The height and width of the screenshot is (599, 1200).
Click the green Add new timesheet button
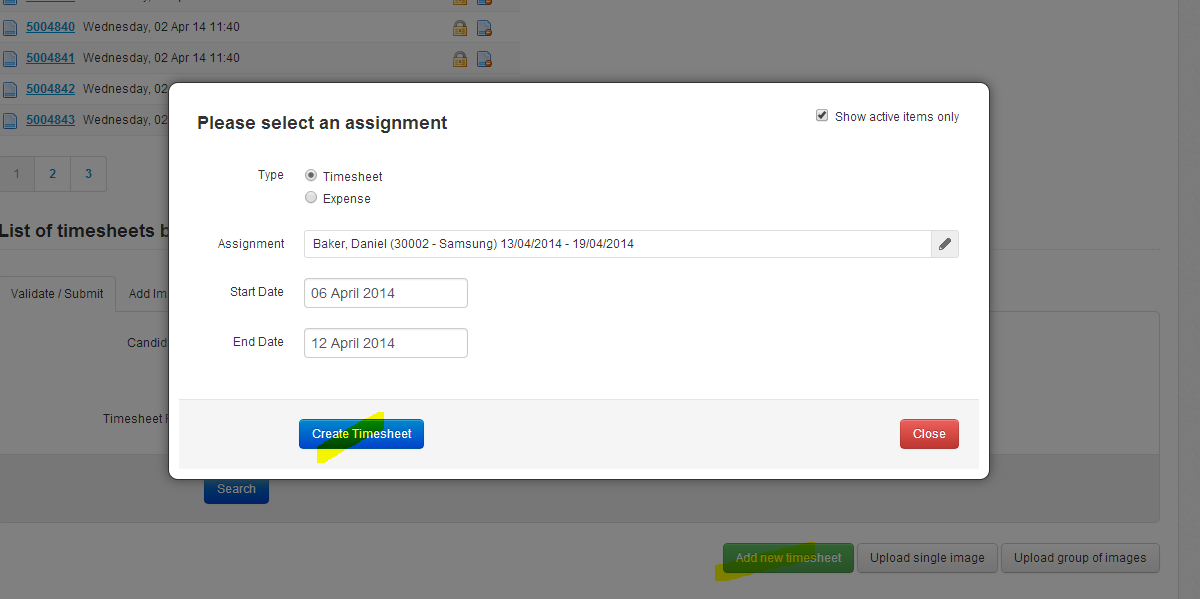[788, 558]
